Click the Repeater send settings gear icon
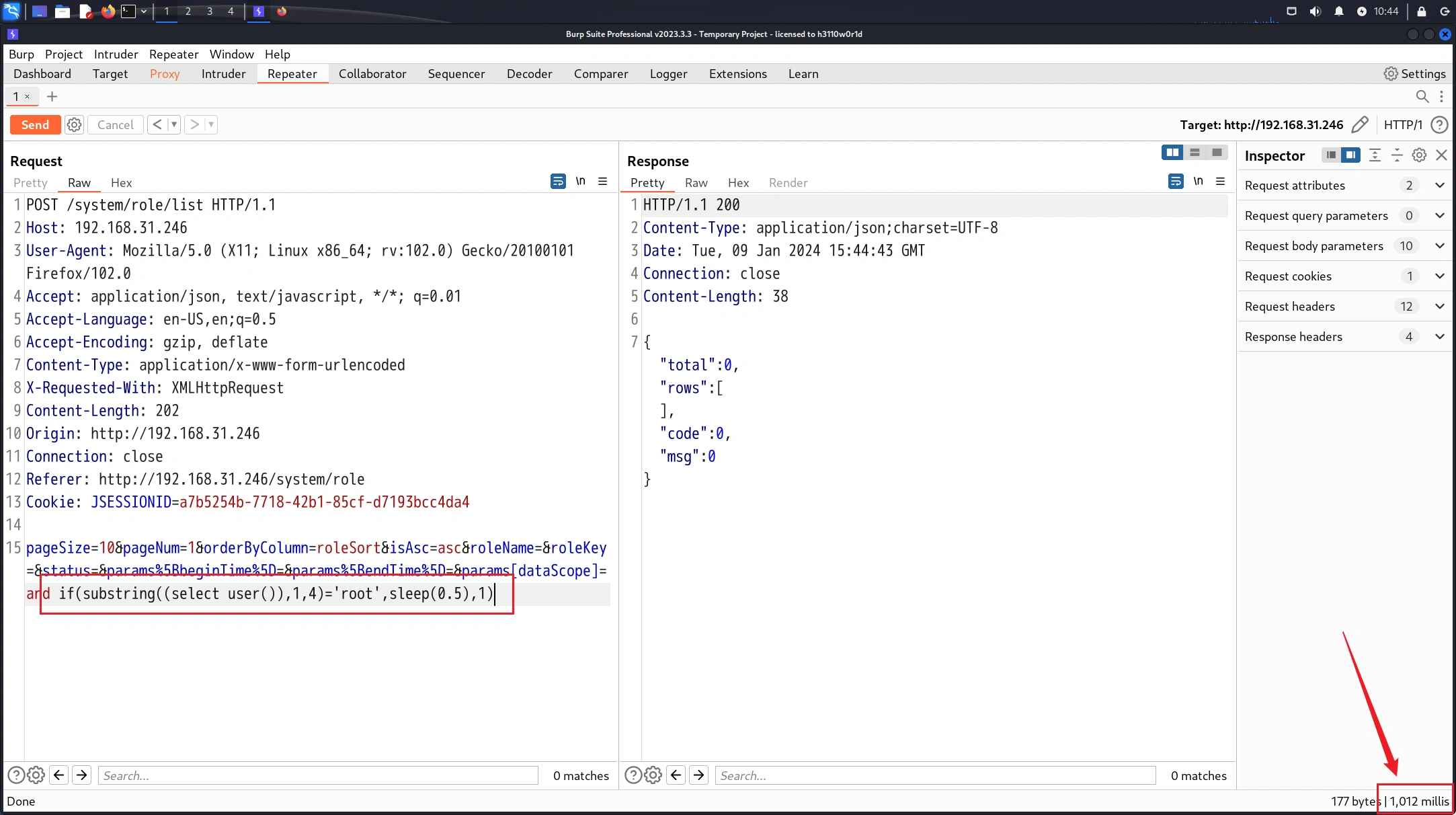Viewport: 1456px width, 815px height. [74, 124]
